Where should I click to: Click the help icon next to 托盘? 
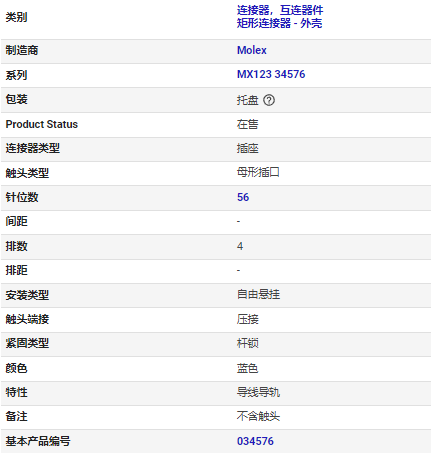(269, 100)
